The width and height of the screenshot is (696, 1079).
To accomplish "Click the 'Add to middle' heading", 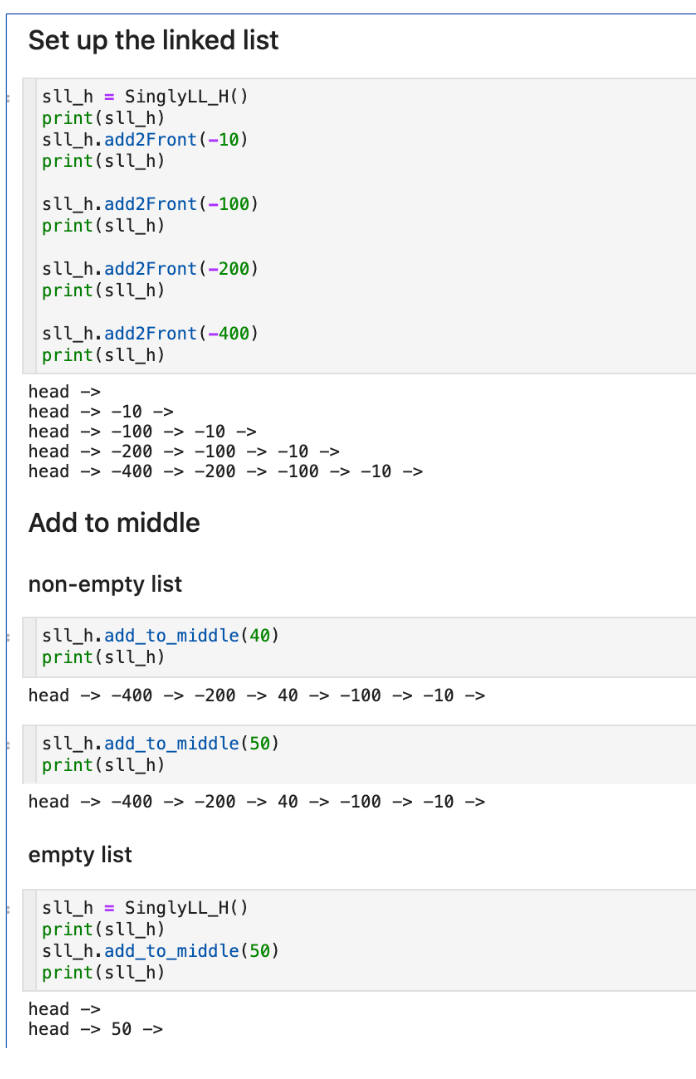I will 114,523.
